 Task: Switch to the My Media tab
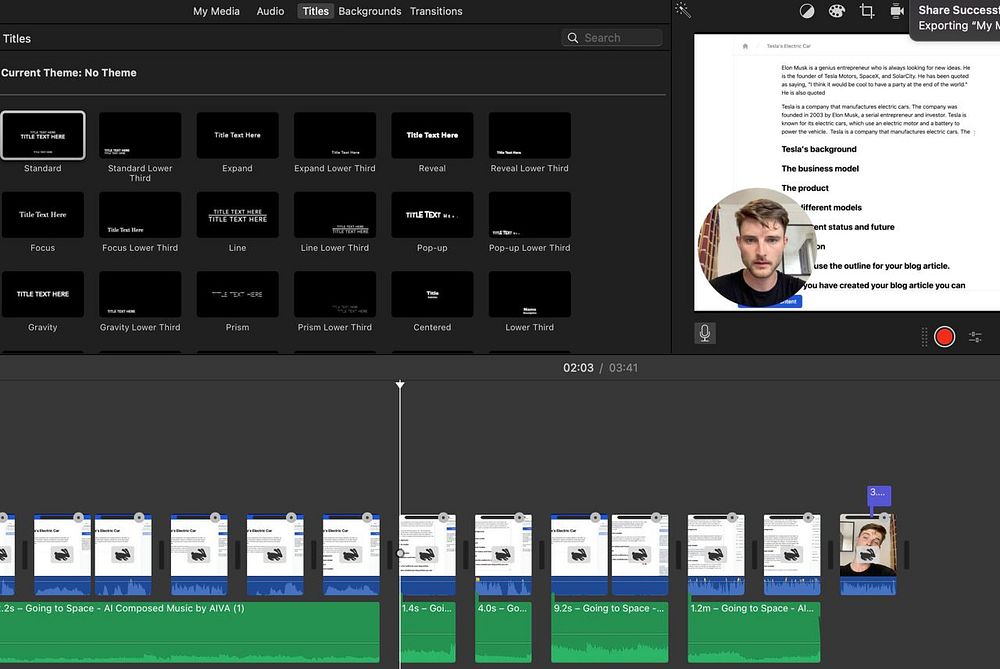click(215, 11)
